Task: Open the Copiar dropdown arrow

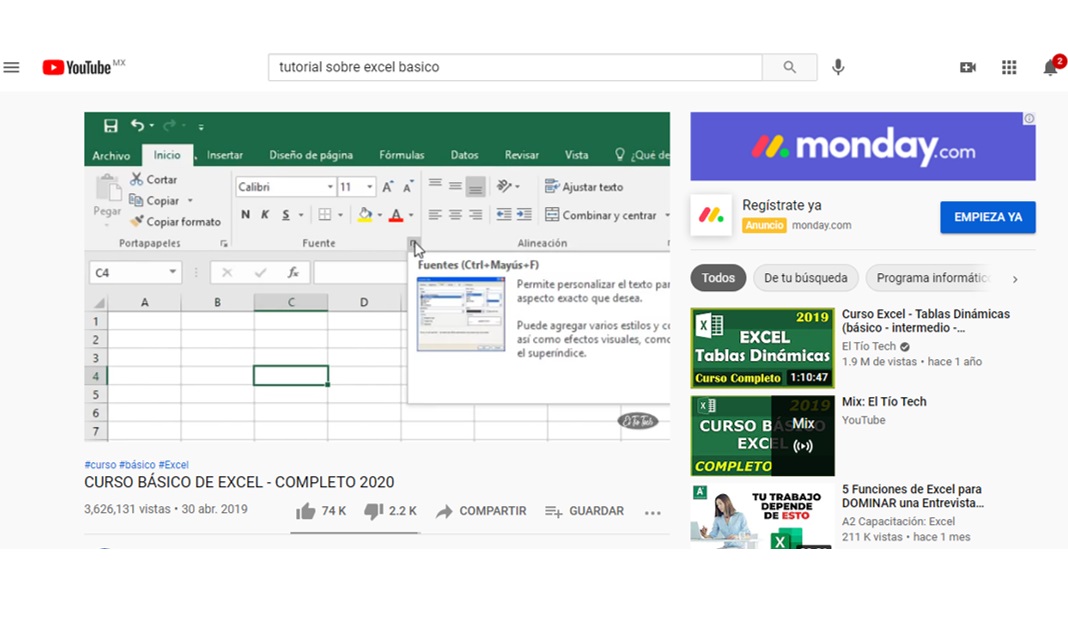Action: pyautogui.click(x=190, y=201)
